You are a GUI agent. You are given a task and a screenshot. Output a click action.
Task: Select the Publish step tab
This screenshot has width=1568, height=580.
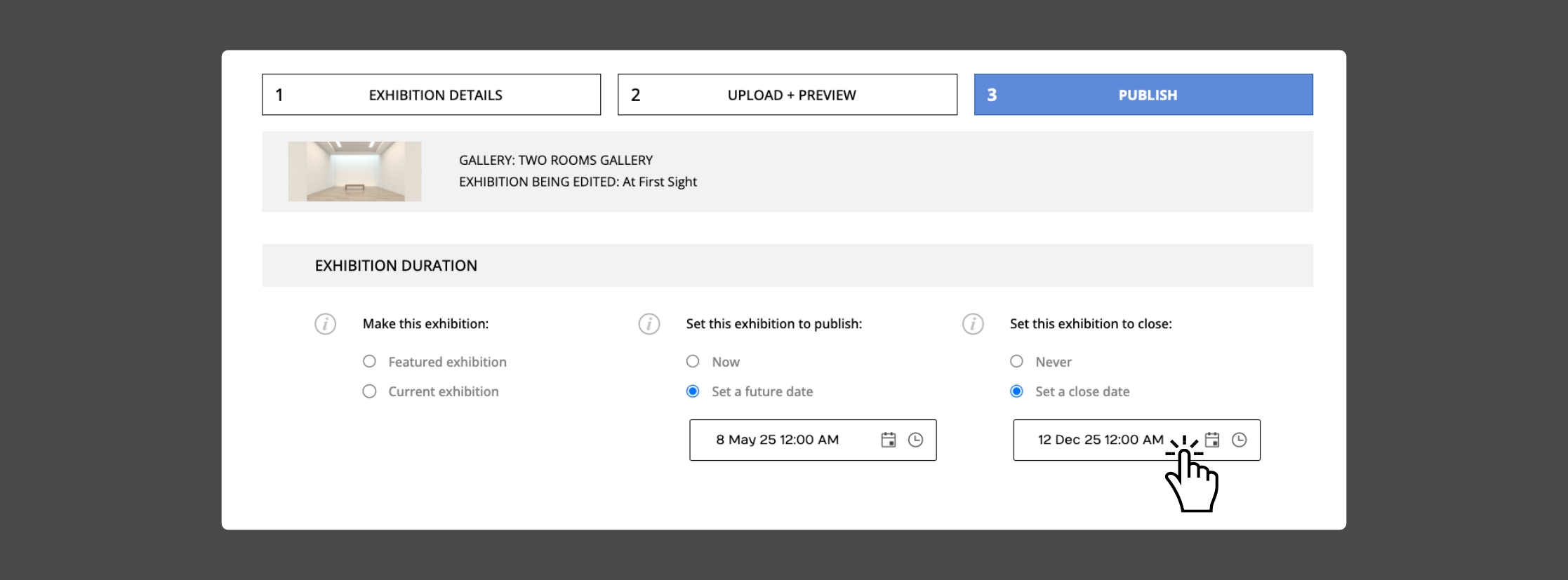(1143, 95)
